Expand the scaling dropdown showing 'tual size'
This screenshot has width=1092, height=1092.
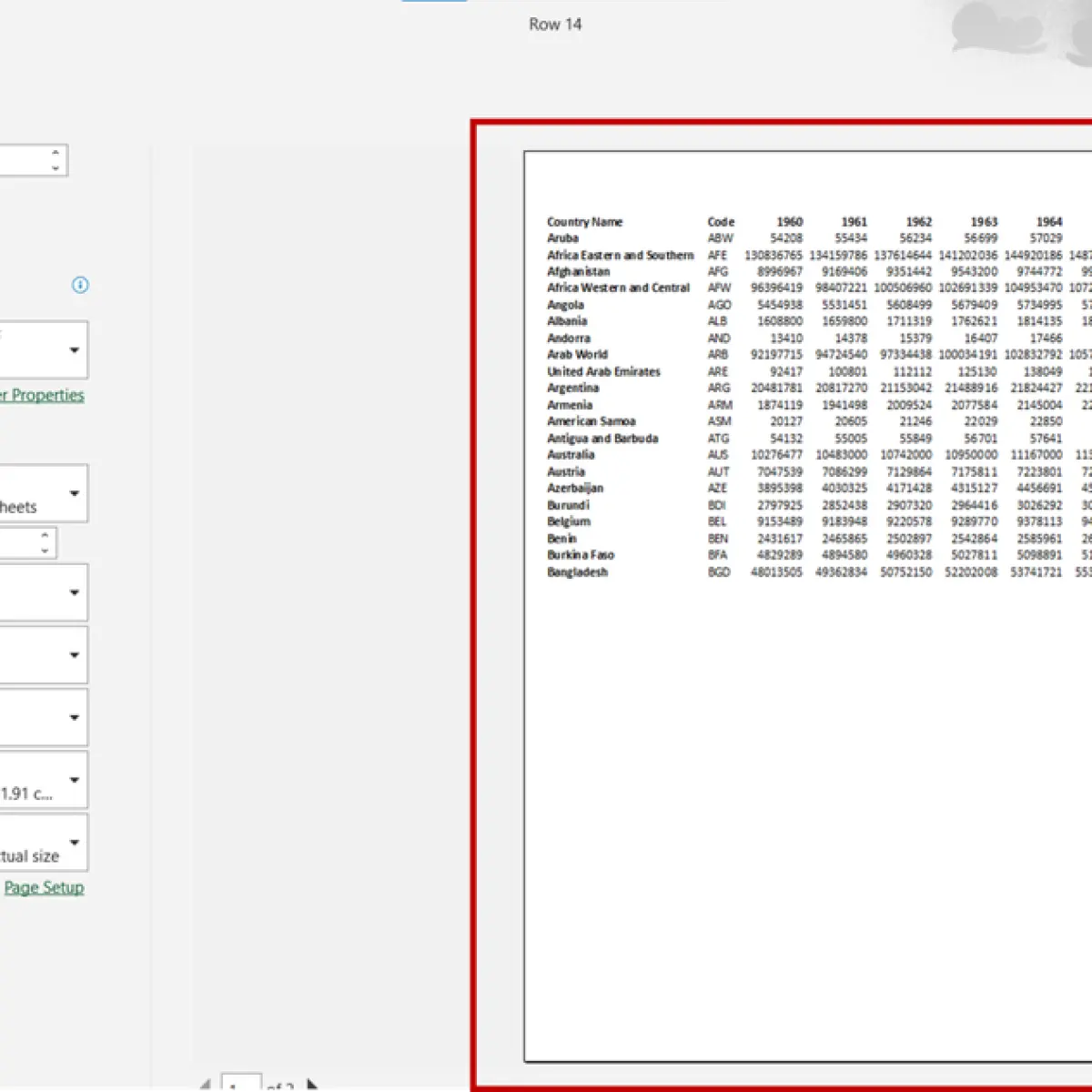(x=43, y=843)
